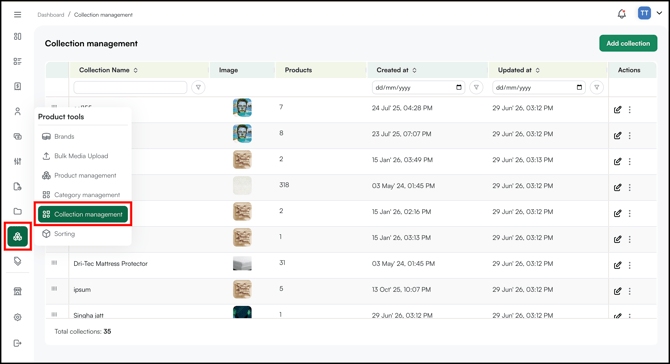Select Collection management menu item
Viewport: 670px width, 364px height.
83,214
